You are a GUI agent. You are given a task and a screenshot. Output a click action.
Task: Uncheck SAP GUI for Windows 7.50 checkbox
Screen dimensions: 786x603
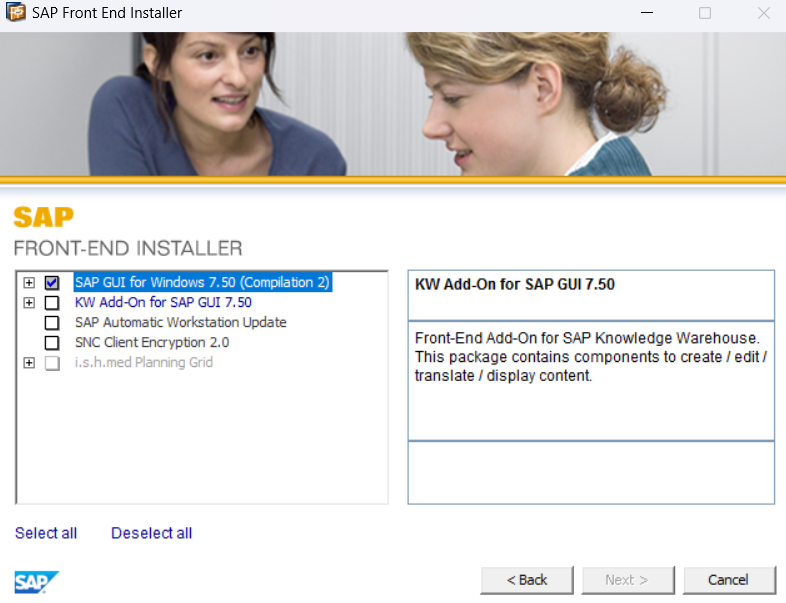click(52, 283)
